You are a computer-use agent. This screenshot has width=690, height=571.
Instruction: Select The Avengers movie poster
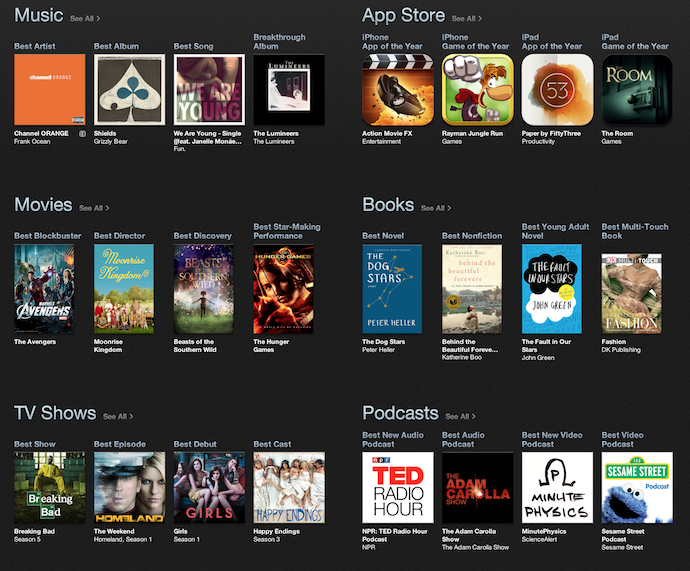44,289
